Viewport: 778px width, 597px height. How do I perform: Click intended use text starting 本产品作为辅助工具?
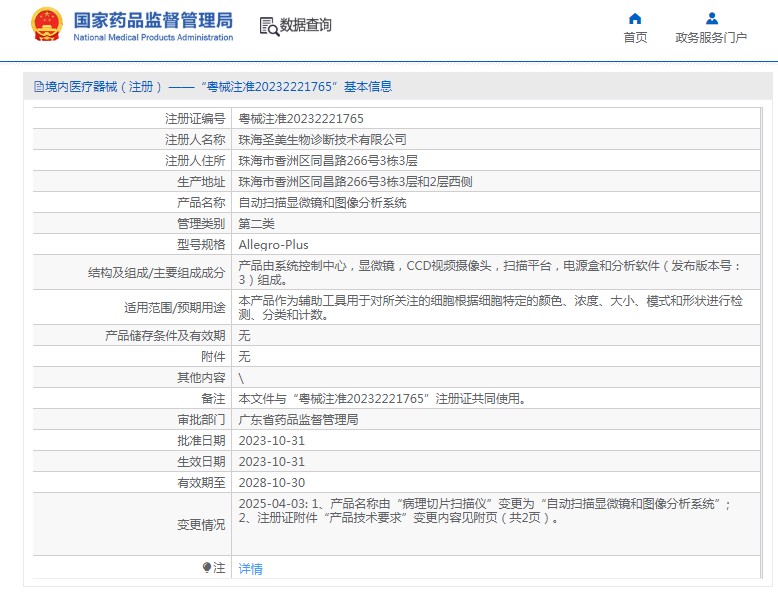pyautogui.click(x=490, y=308)
